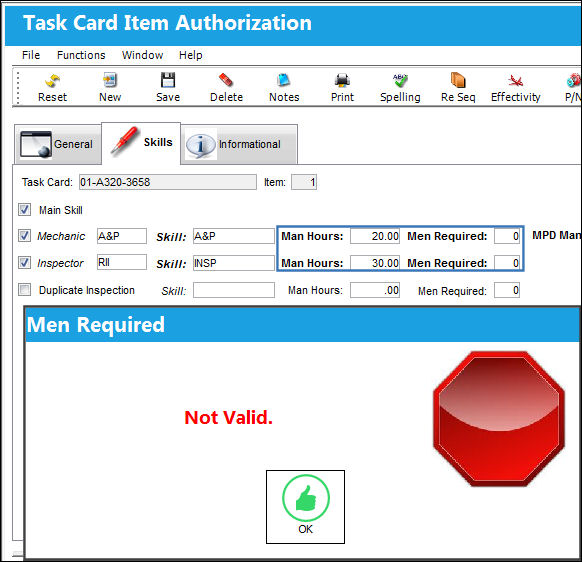Viewport: 582px width, 562px height.
Task: Click the Duplicate Inspection Skill field
Action: (233, 290)
